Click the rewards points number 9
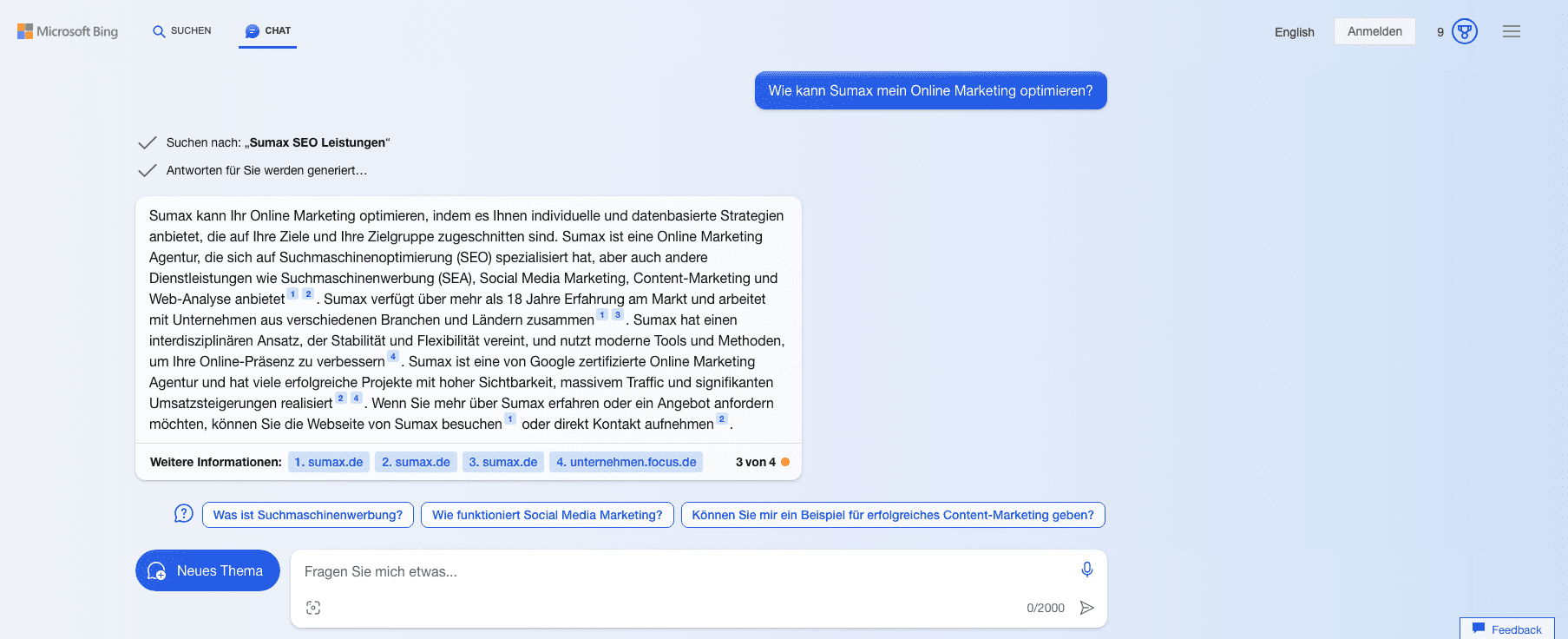Viewport: 1568px width, 639px height. [1440, 32]
